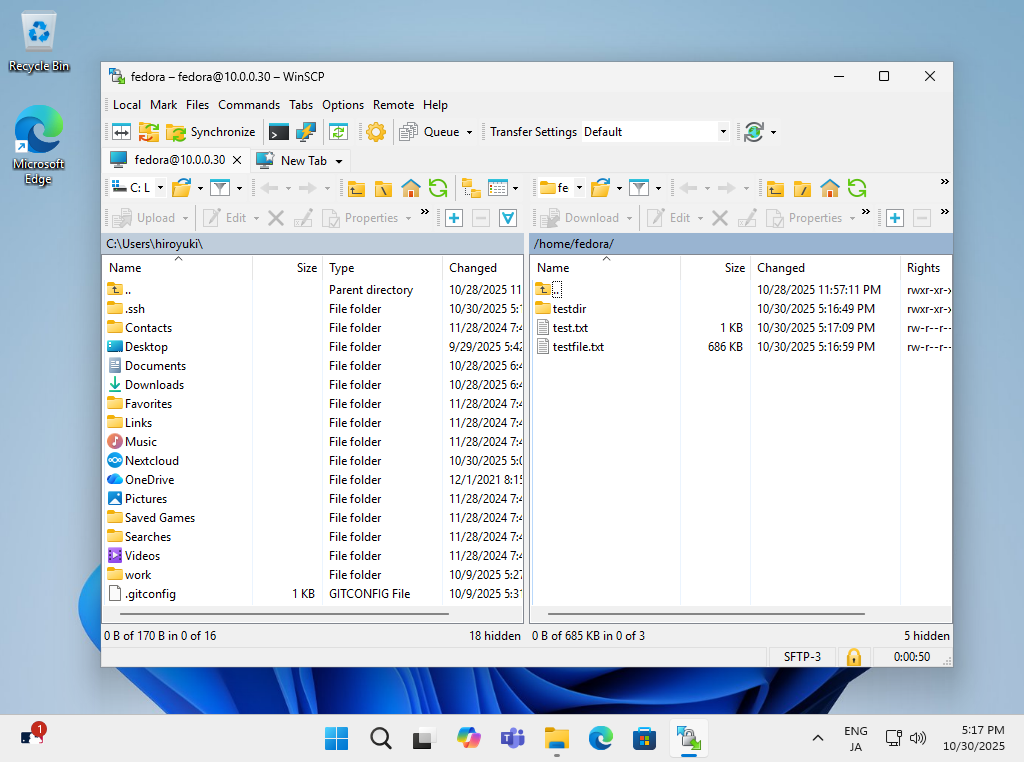1024x762 pixels.
Task: Open the New Tab tab
Action: click(x=302, y=160)
